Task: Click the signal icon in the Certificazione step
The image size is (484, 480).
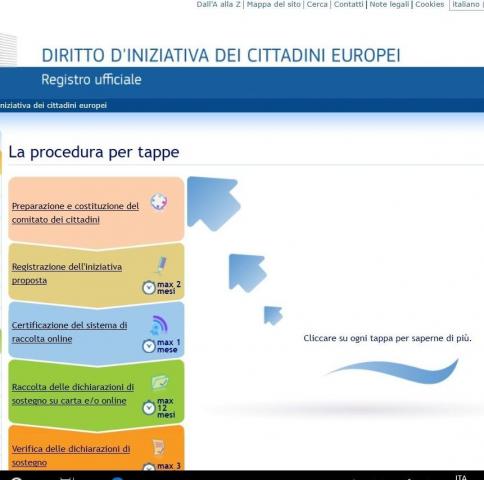Action: point(159,325)
